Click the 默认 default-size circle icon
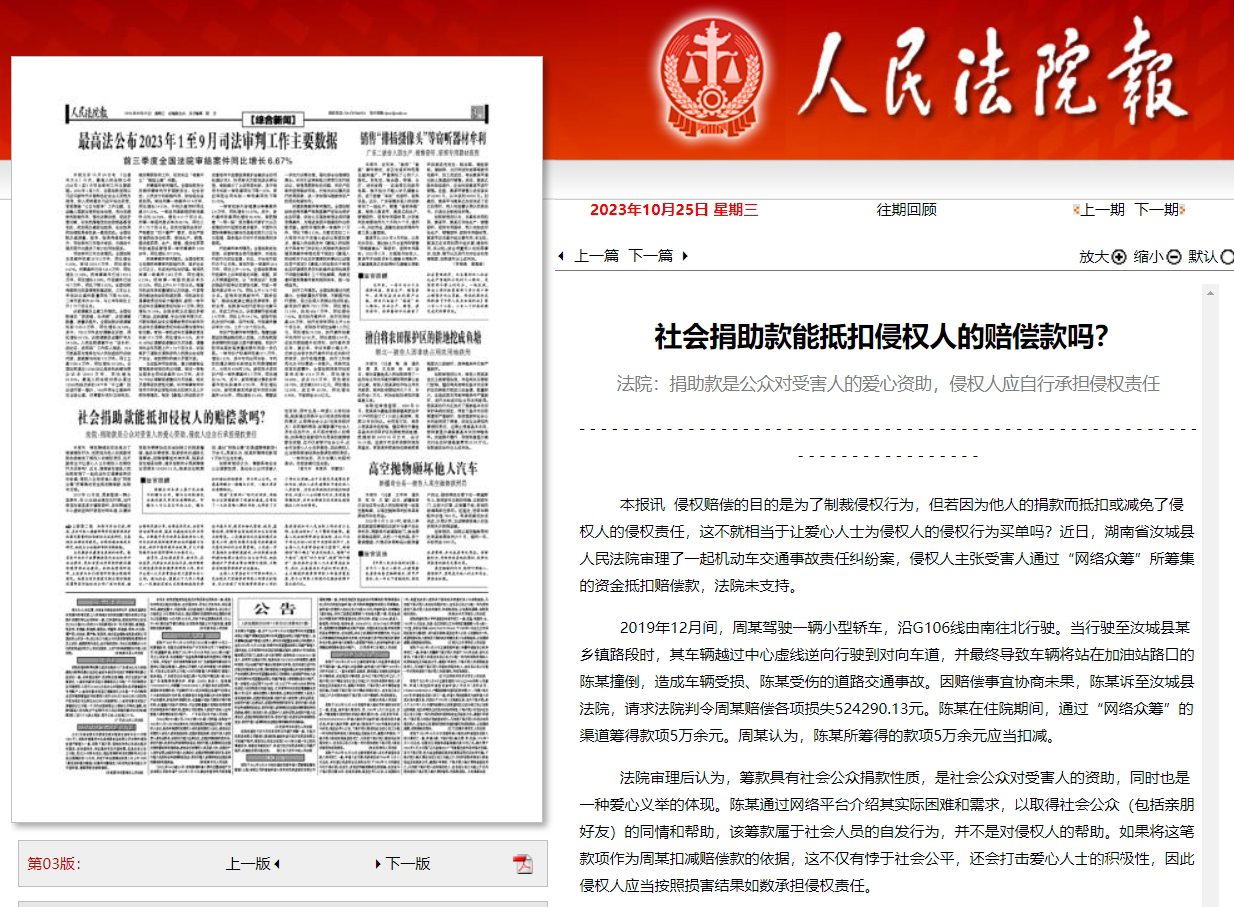 pyautogui.click(x=1228, y=257)
